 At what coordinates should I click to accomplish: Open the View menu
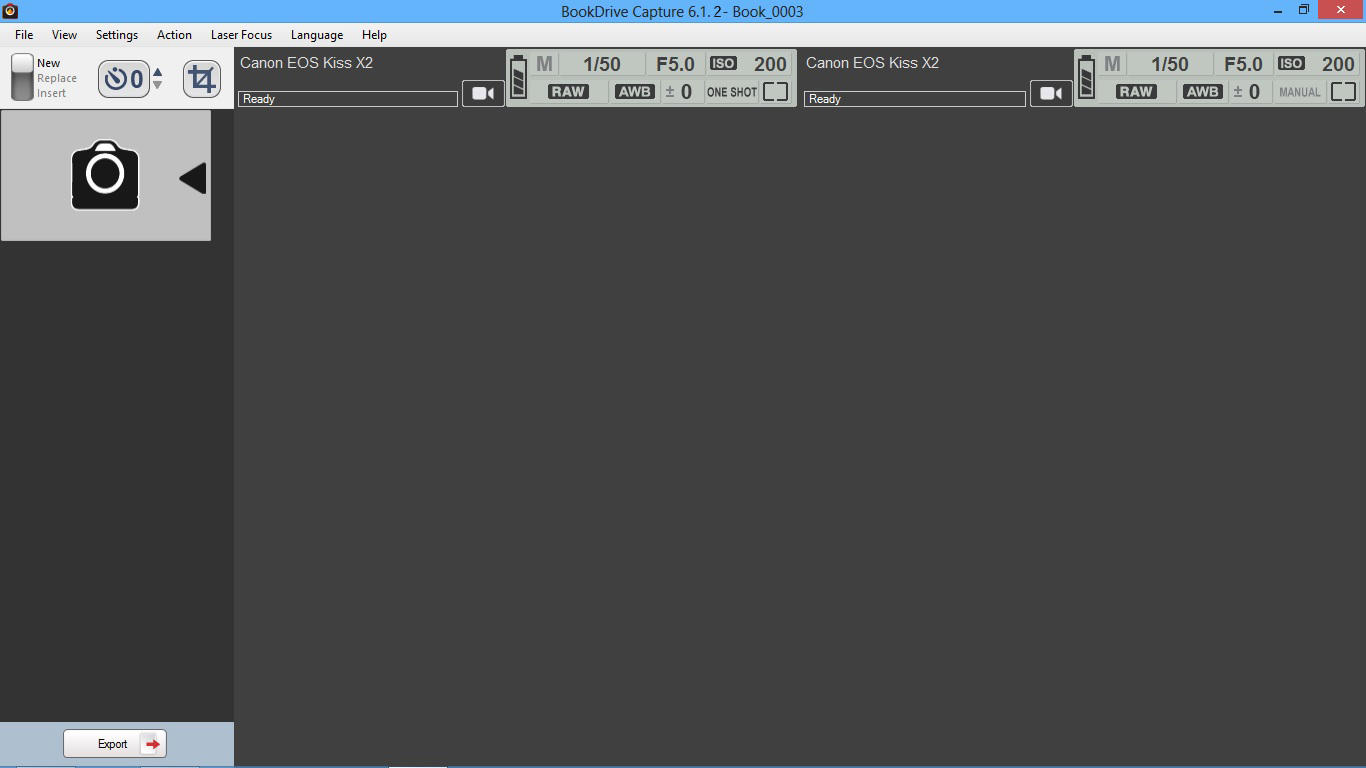pyautogui.click(x=64, y=35)
